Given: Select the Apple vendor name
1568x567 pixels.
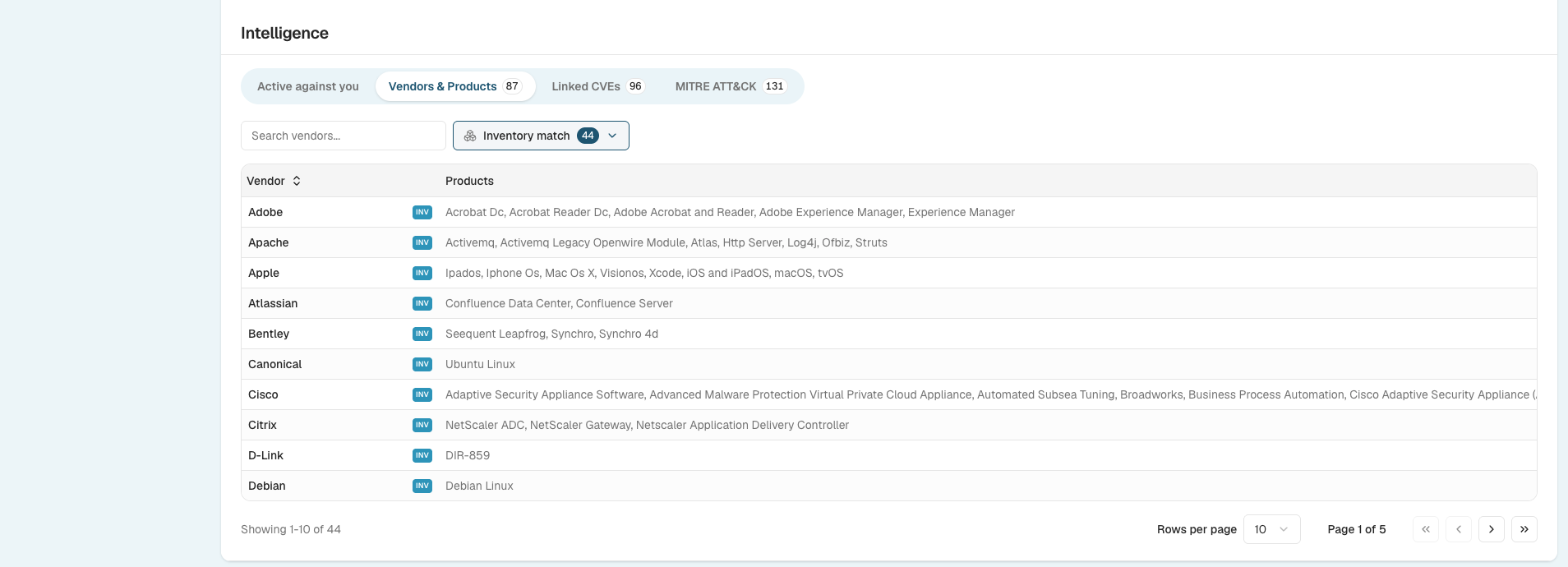Looking at the screenshot, I should pyautogui.click(x=264, y=273).
